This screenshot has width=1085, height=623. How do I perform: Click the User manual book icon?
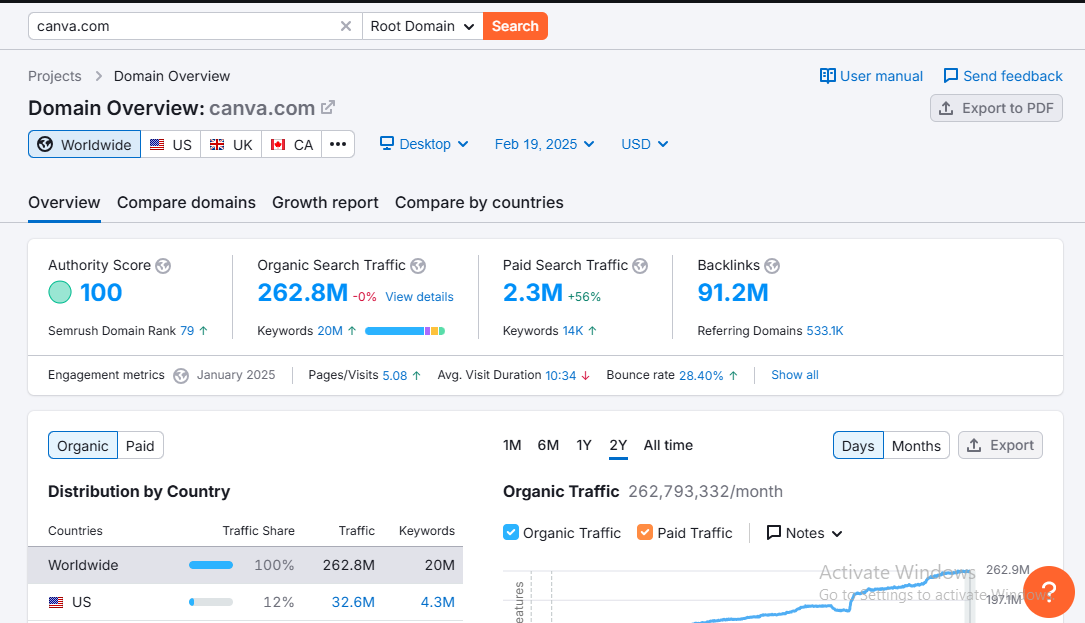(827, 76)
